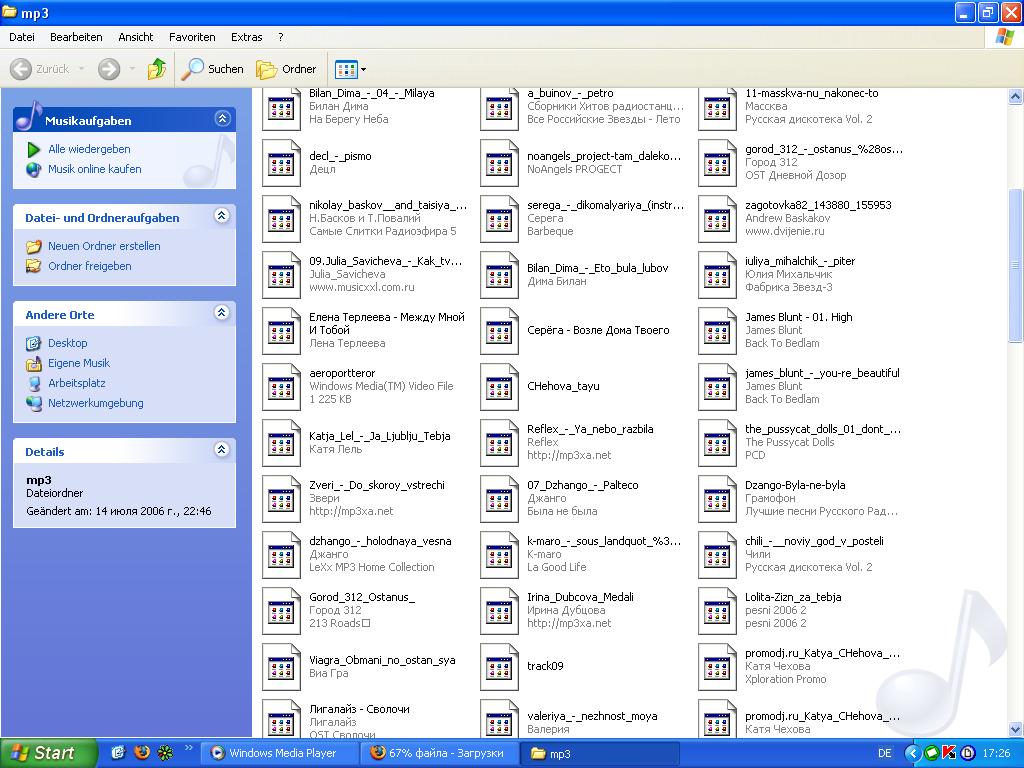Select the Gorod_312_Ostanus_ file icon
Viewport: 1024px width, 768px height.
281,611
